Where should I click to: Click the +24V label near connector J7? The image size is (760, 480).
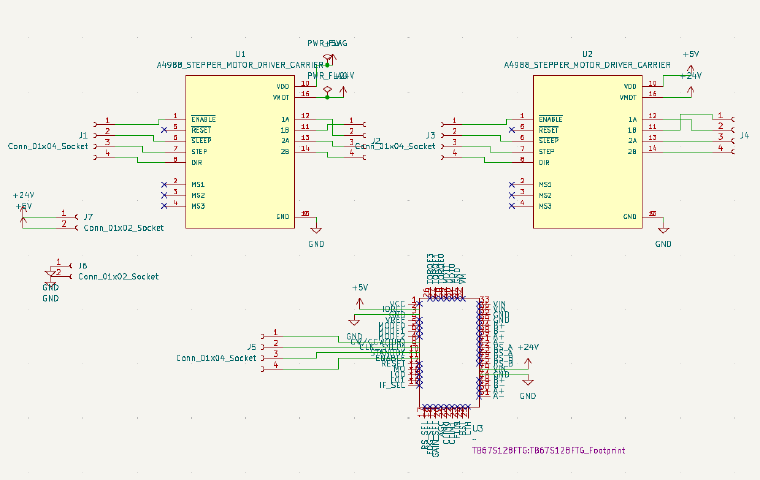[23, 195]
